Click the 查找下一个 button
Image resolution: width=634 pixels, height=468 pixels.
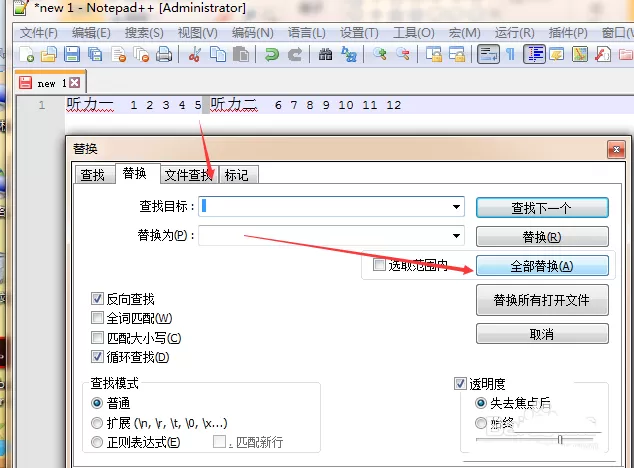pyautogui.click(x=542, y=208)
